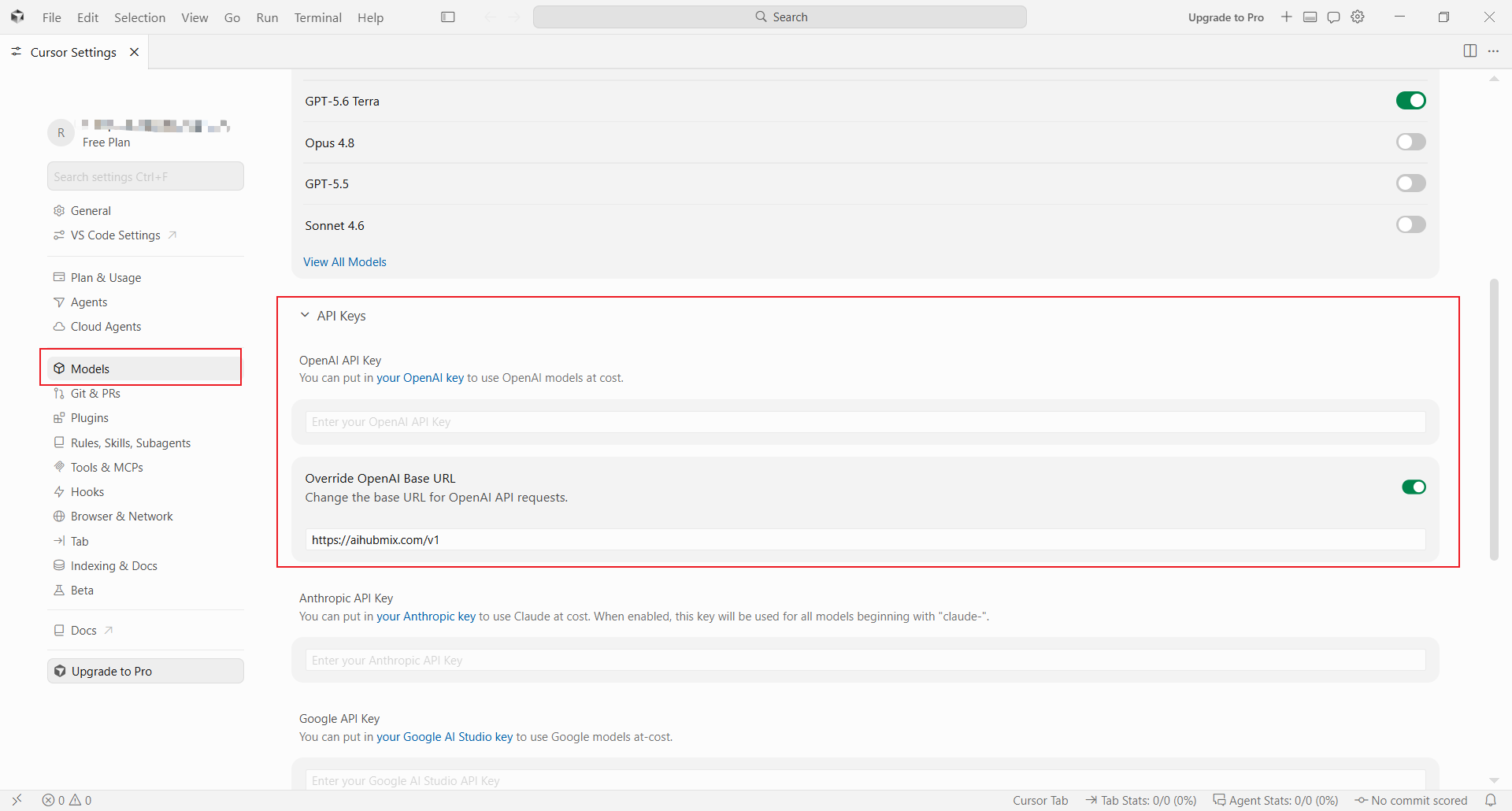Screen dimensions: 1512x811
Task: Click the View All Models link
Action: (345, 262)
